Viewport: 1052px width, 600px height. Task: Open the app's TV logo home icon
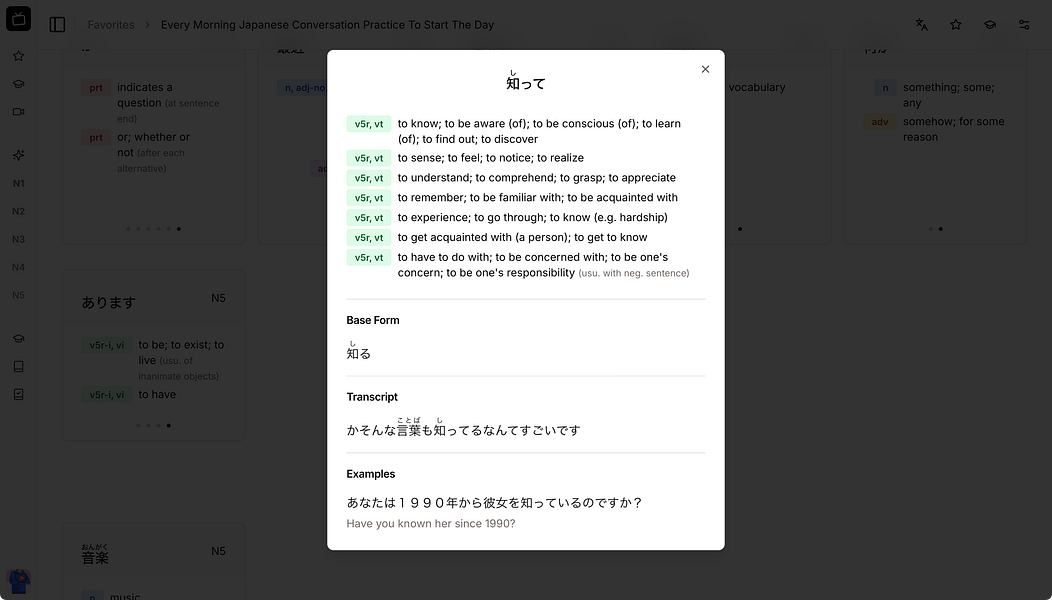[x=18, y=18]
